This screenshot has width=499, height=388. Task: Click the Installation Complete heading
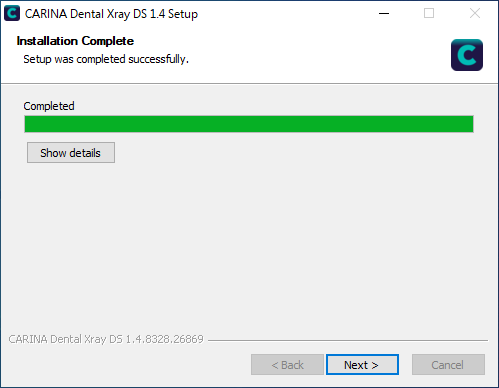tap(75, 41)
